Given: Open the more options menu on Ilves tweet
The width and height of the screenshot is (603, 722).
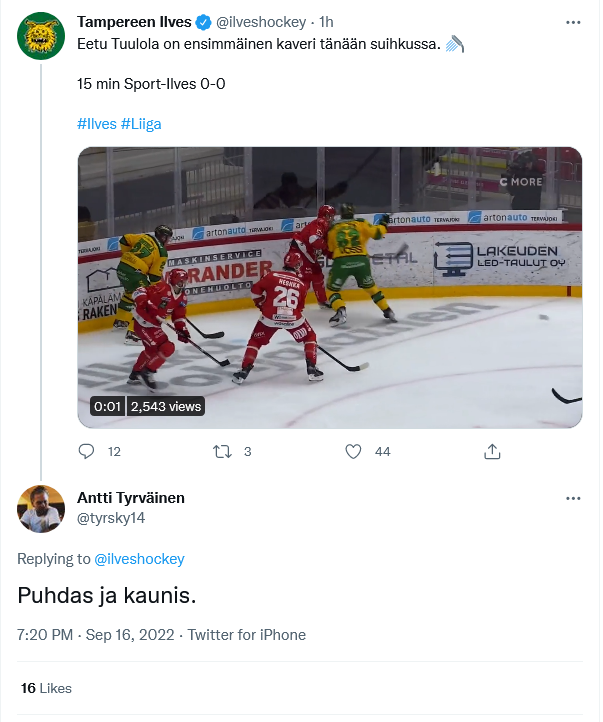Looking at the screenshot, I should (x=573, y=22).
